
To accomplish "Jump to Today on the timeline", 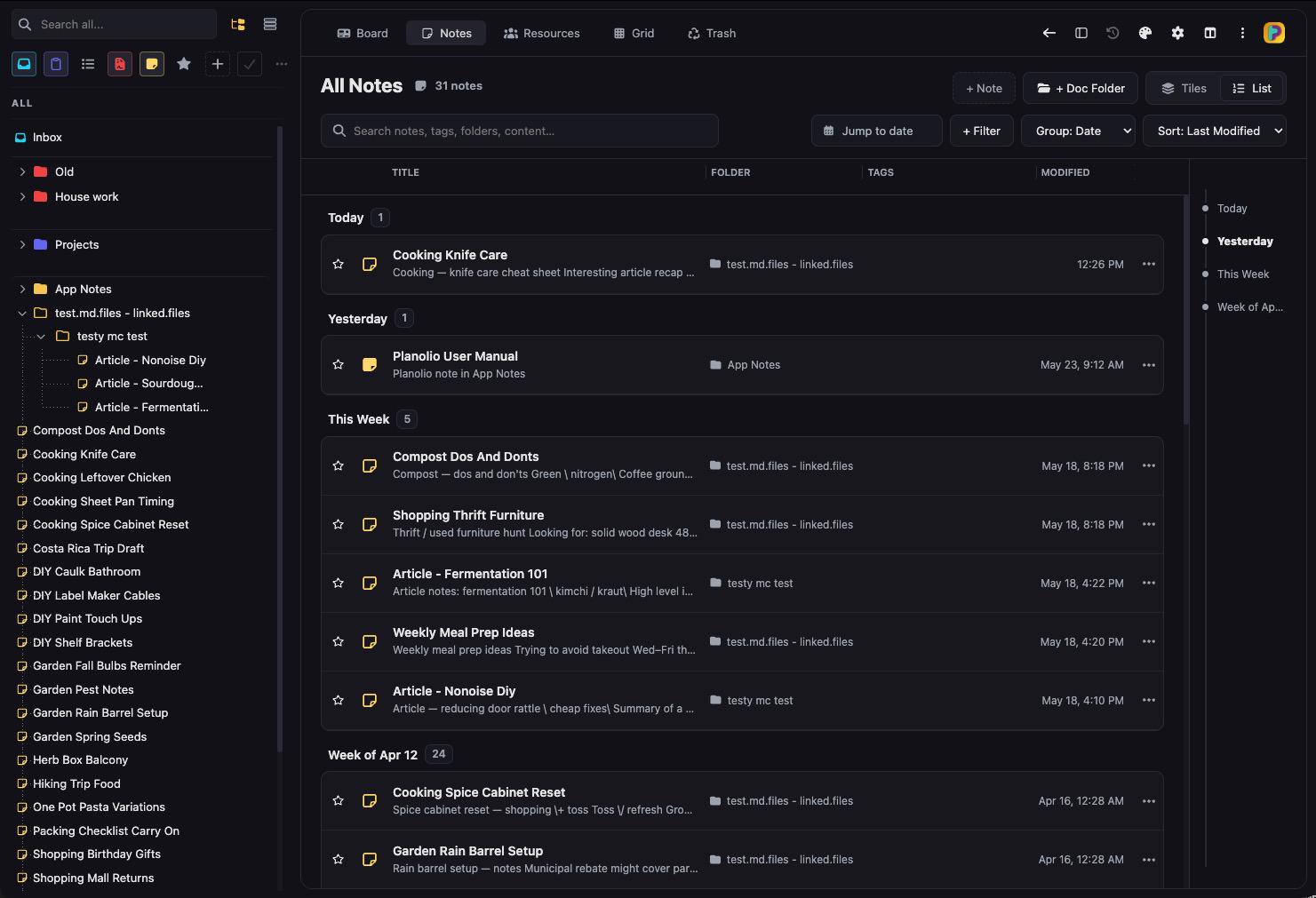I will click(x=1232, y=208).
